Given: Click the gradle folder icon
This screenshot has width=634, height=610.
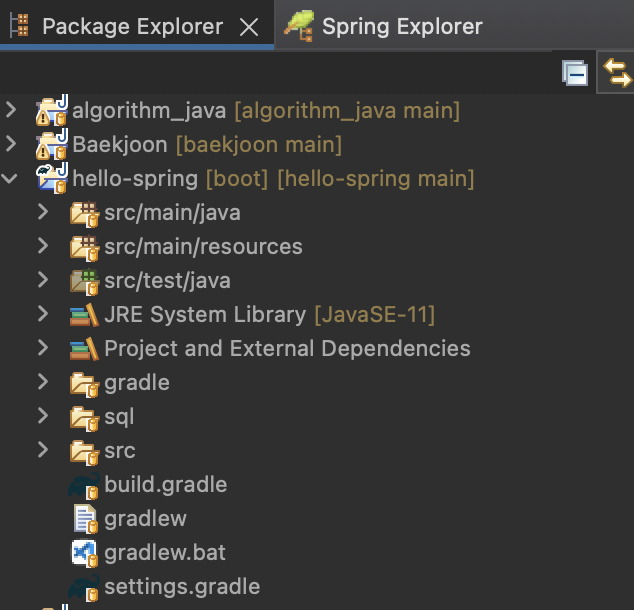Looking at the screenshot, I should (x=84, y=384).
